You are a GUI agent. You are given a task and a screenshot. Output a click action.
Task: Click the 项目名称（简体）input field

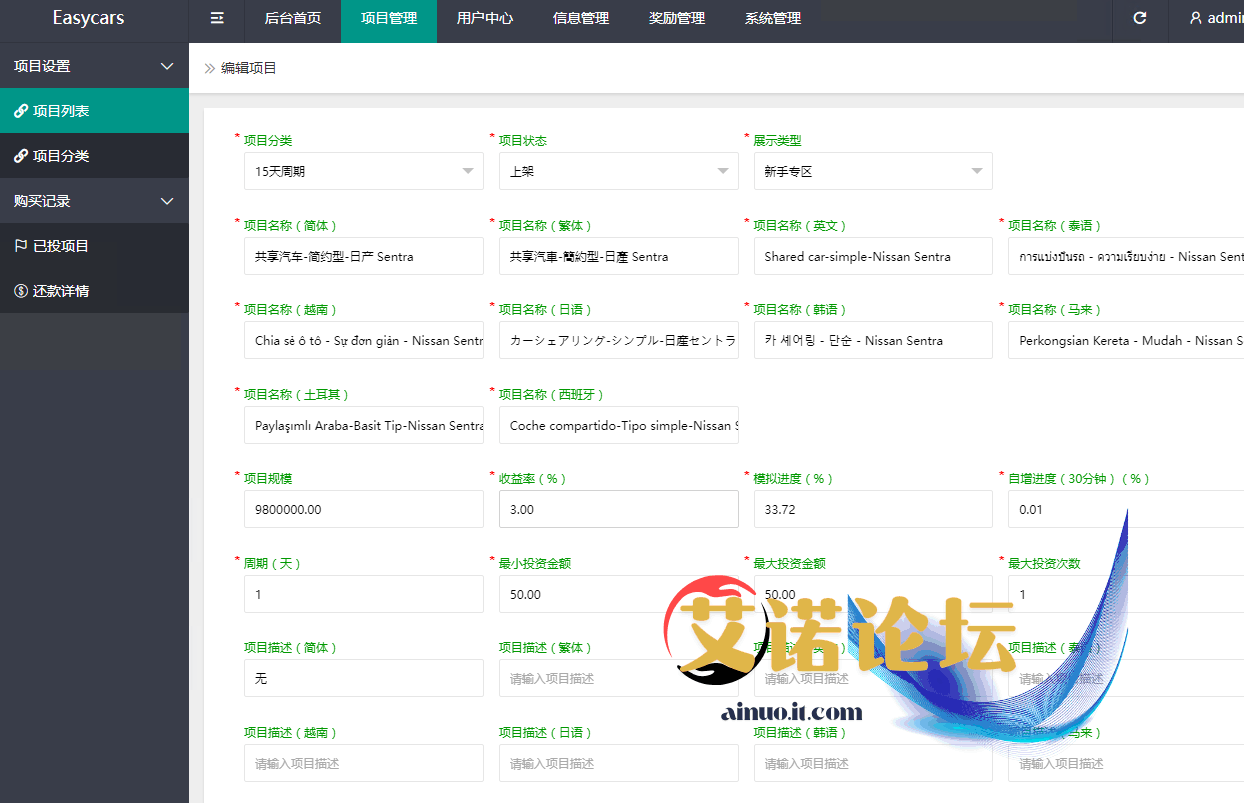364,256
